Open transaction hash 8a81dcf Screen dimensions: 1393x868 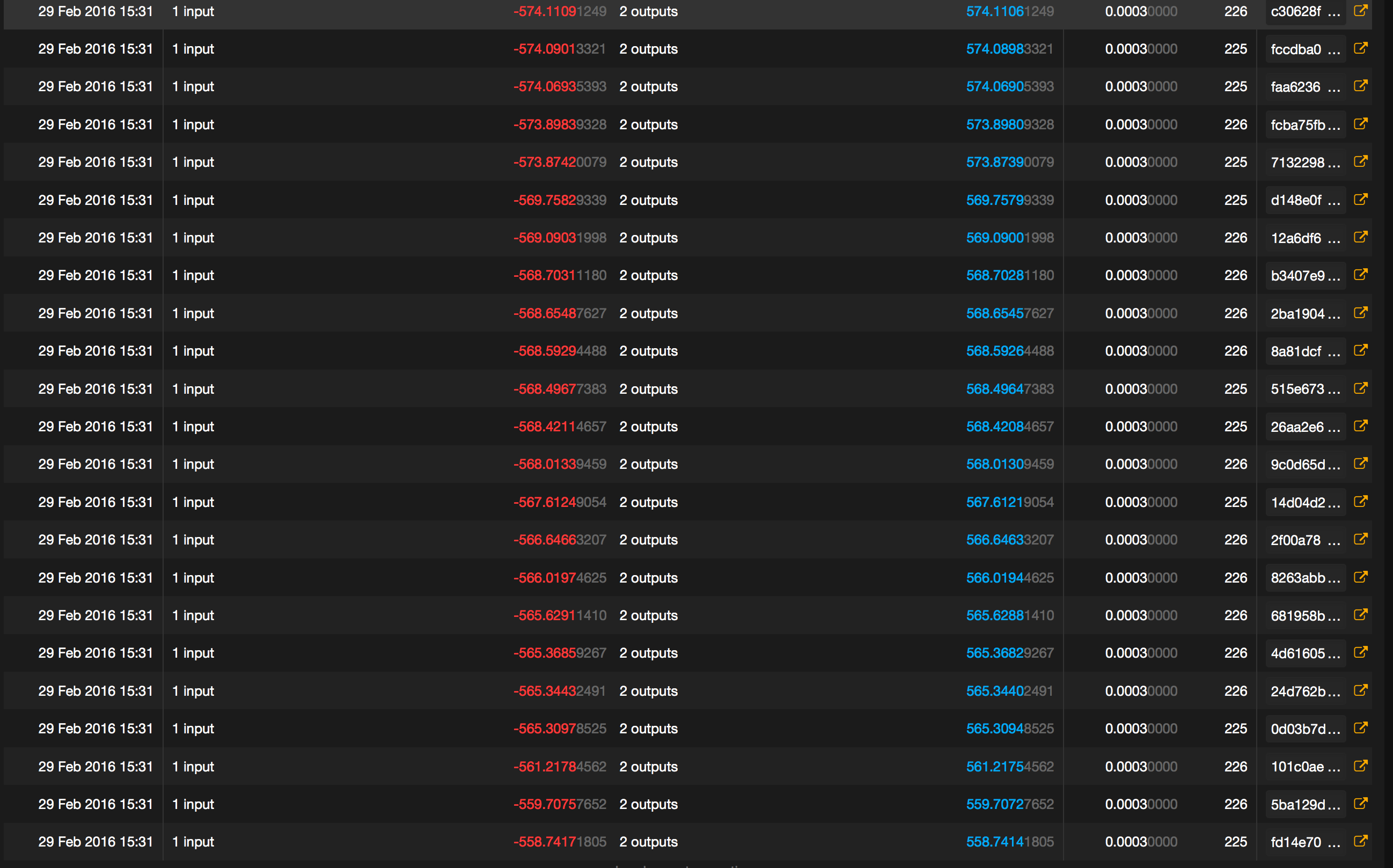click(1304, 351)
